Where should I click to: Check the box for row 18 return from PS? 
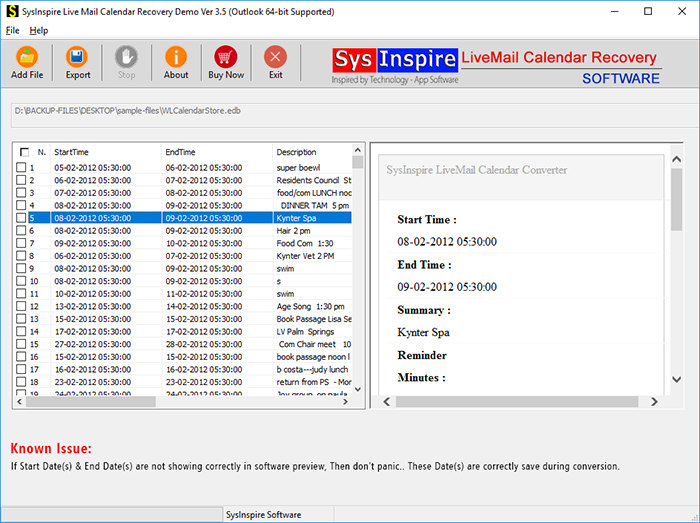[21, 382]
